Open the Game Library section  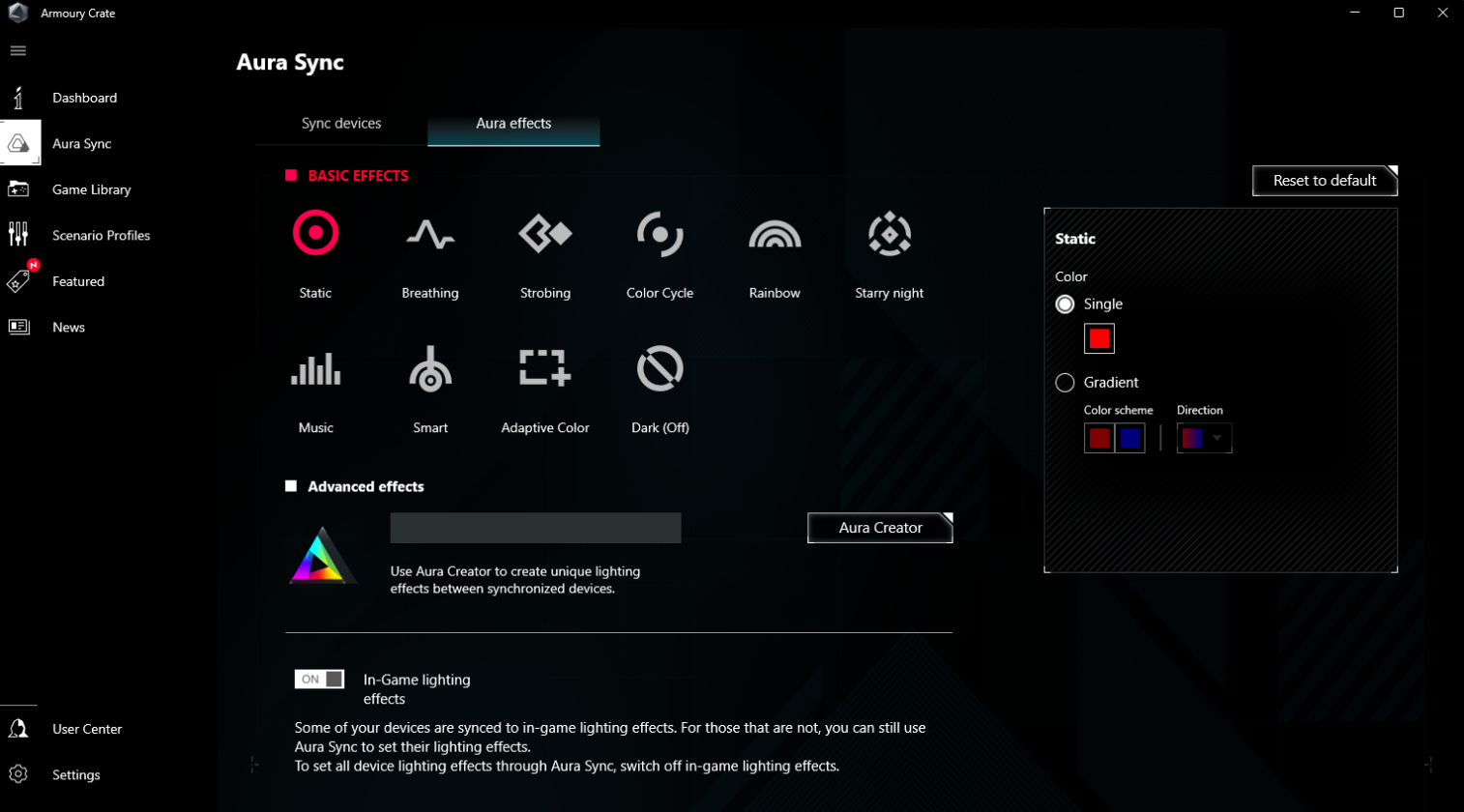tap(91, 188)
